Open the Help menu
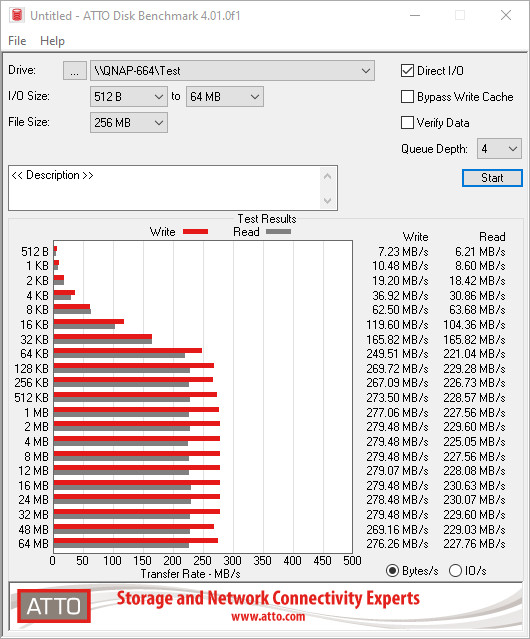 coord(52,41)
